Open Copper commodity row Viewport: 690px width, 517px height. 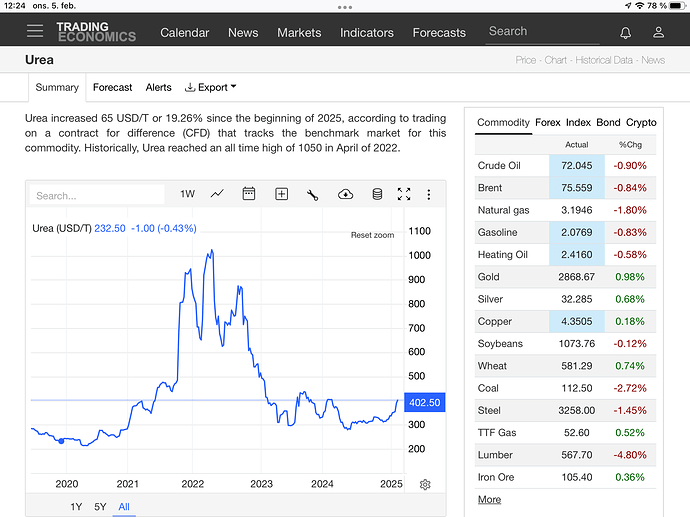click(x=565, y=321)
